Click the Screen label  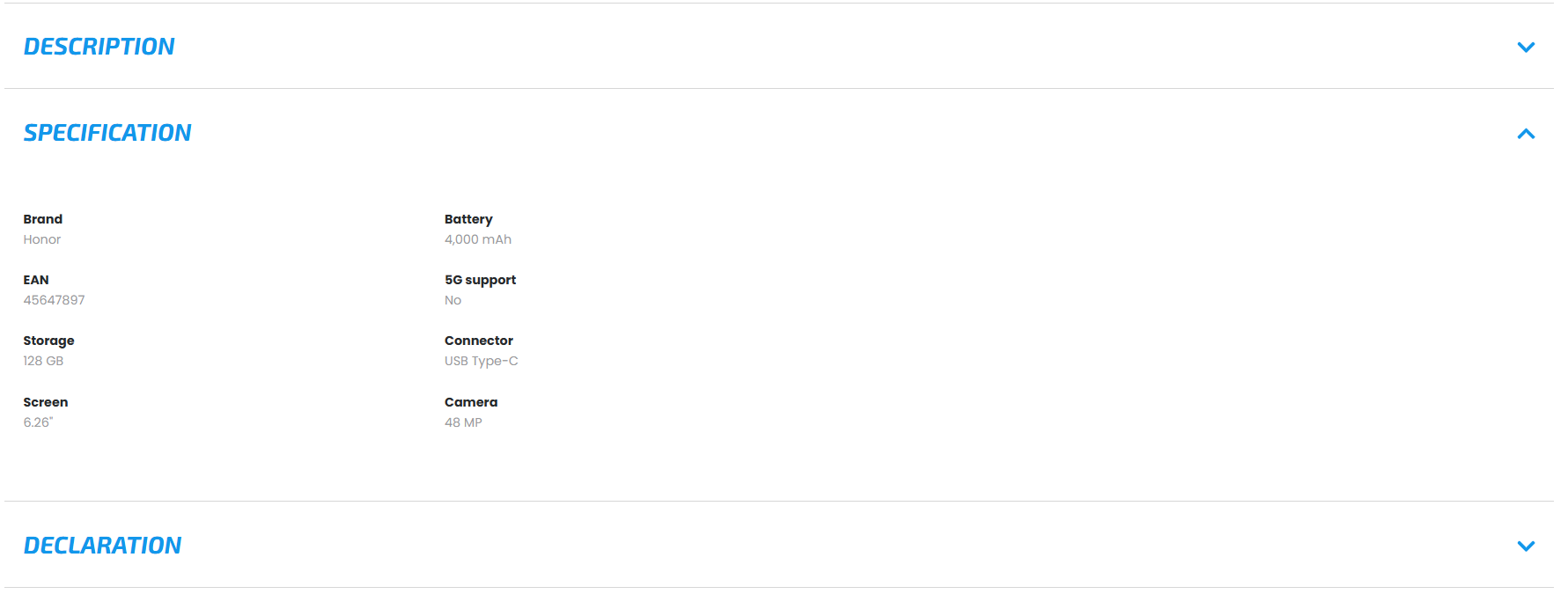tap(46, 402)
